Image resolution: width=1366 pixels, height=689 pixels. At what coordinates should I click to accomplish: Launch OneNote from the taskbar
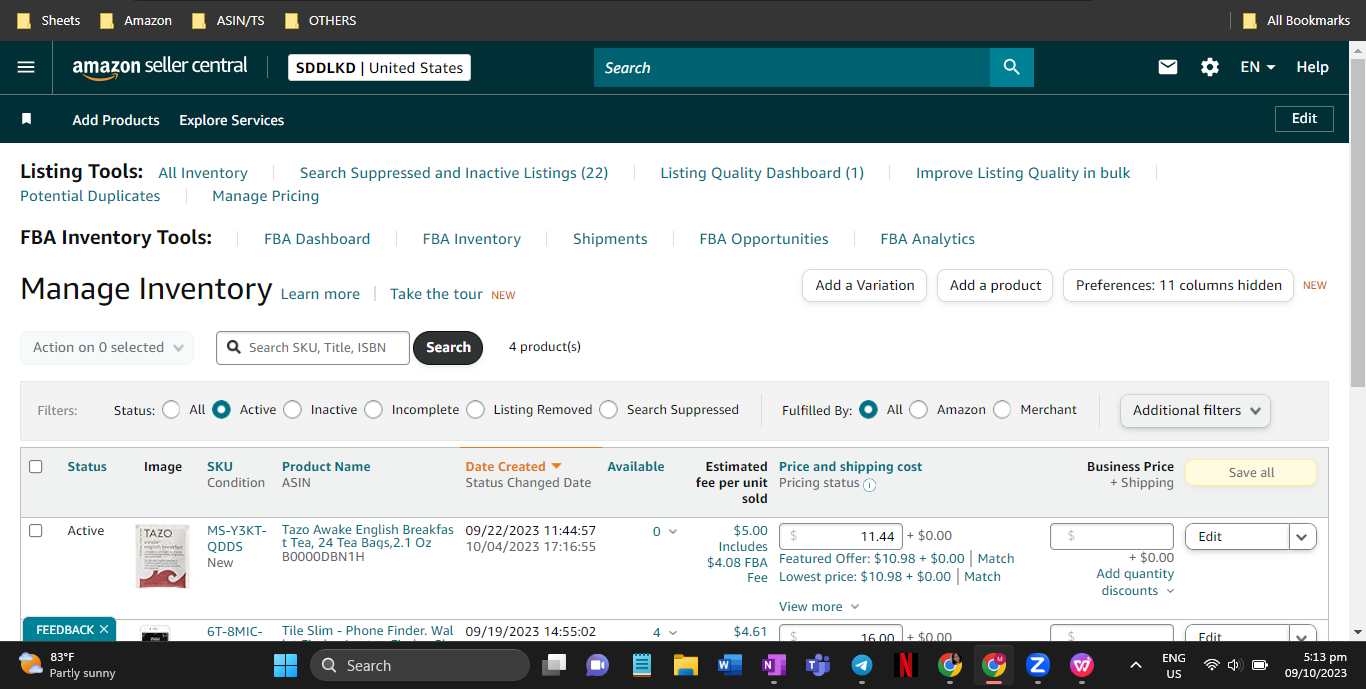773,665
